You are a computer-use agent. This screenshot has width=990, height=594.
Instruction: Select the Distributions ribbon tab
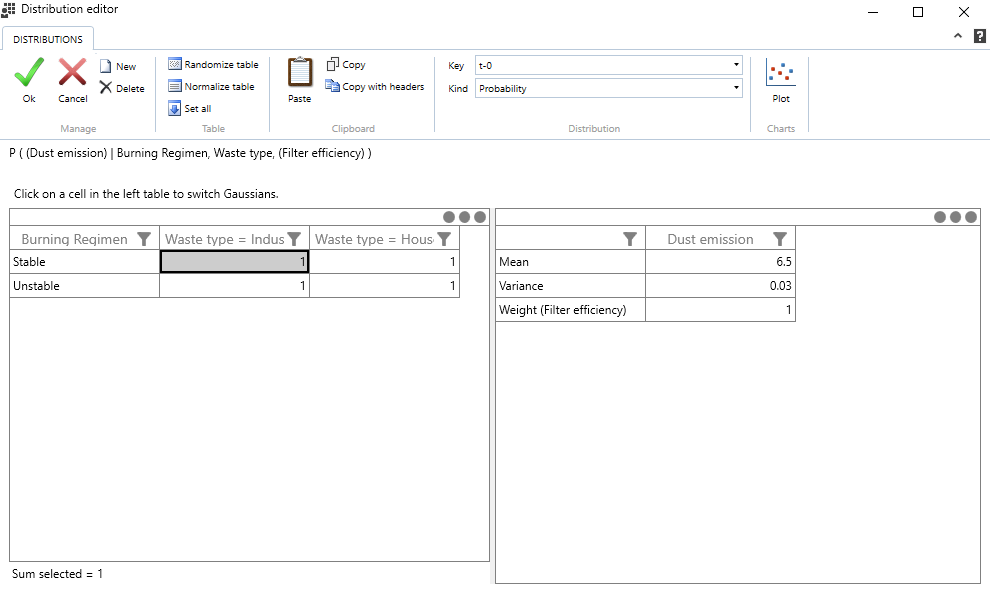(x=48, y=39)
